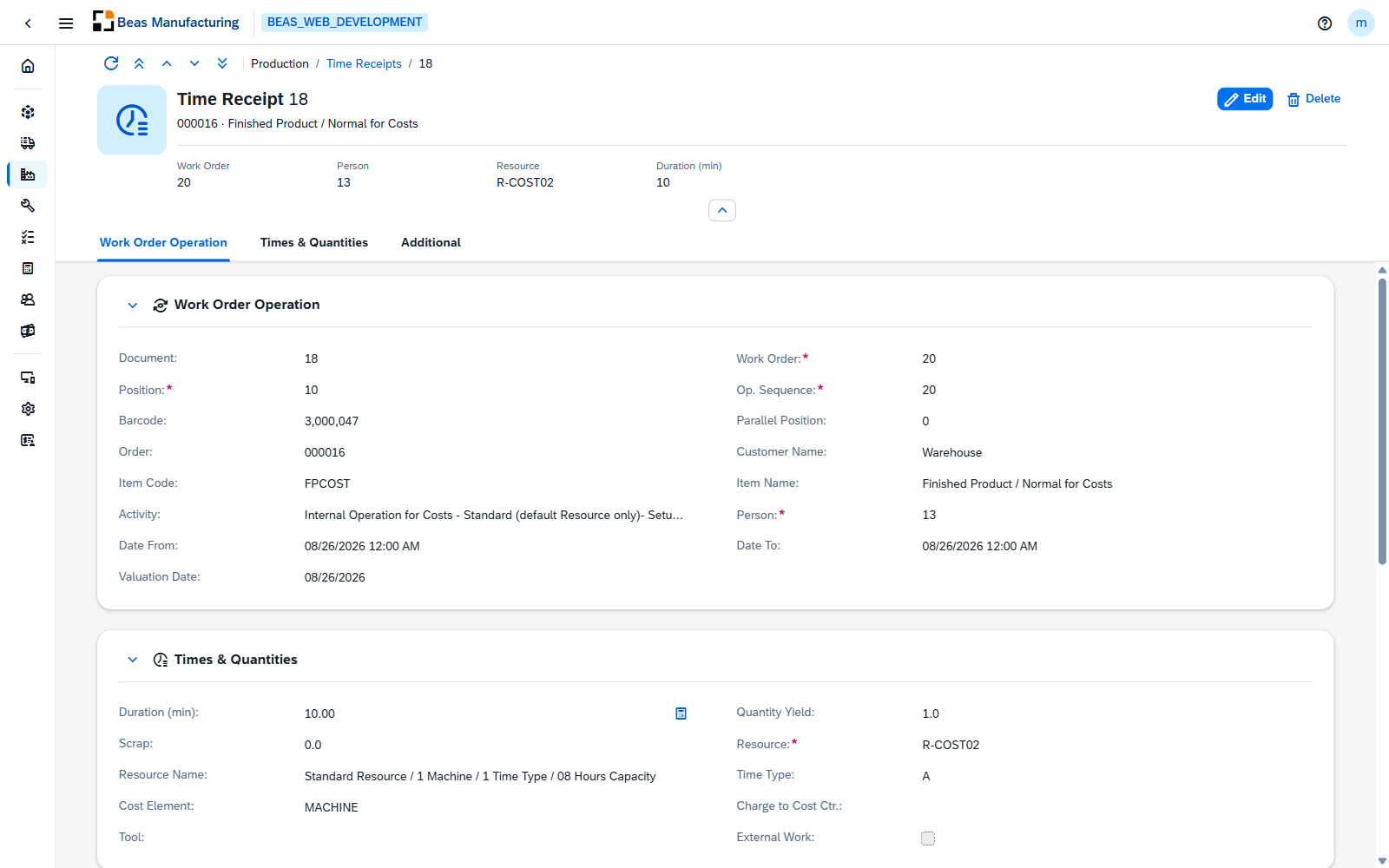The height and width of the screenshot is (868, 1389).
Task: Collapse the Times & Quantities panel
Action: pos(133,660)
